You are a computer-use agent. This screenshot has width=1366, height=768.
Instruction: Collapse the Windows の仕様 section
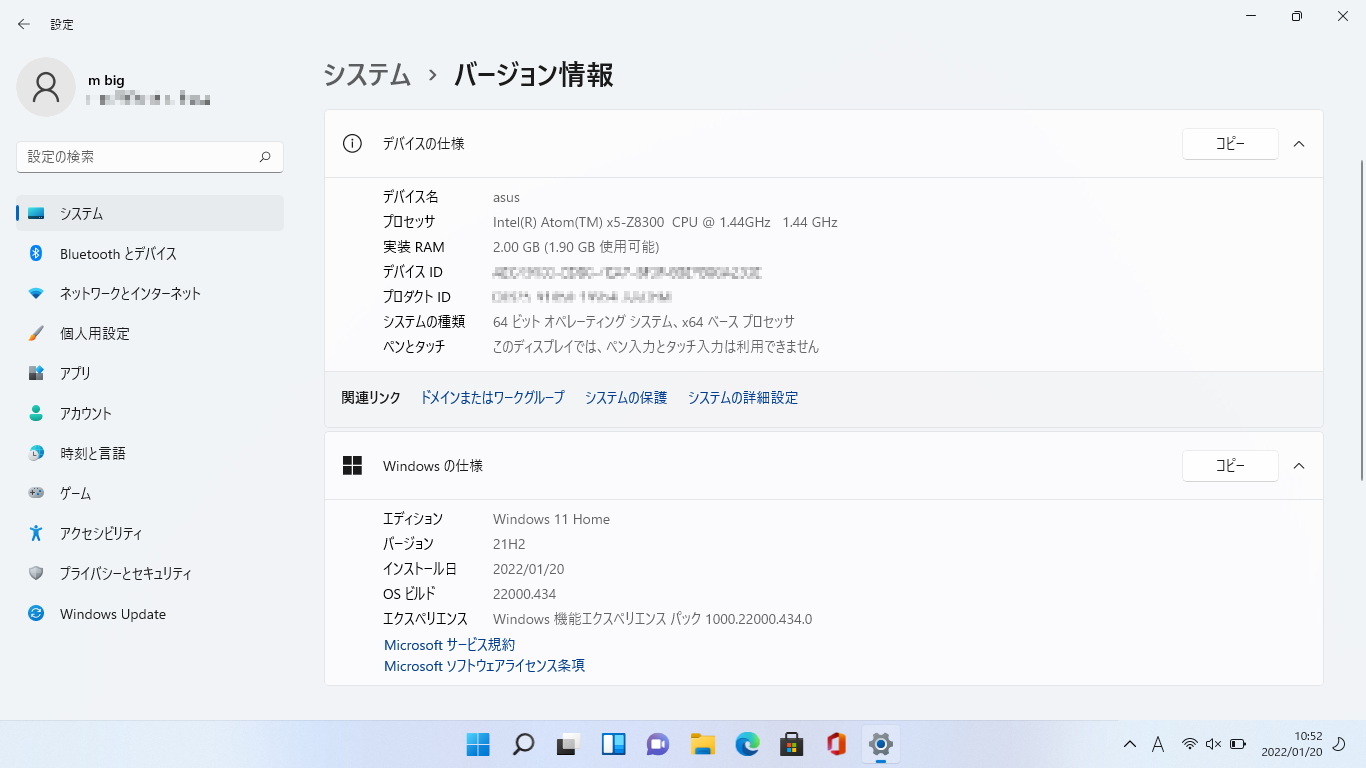click(1299, 466)
